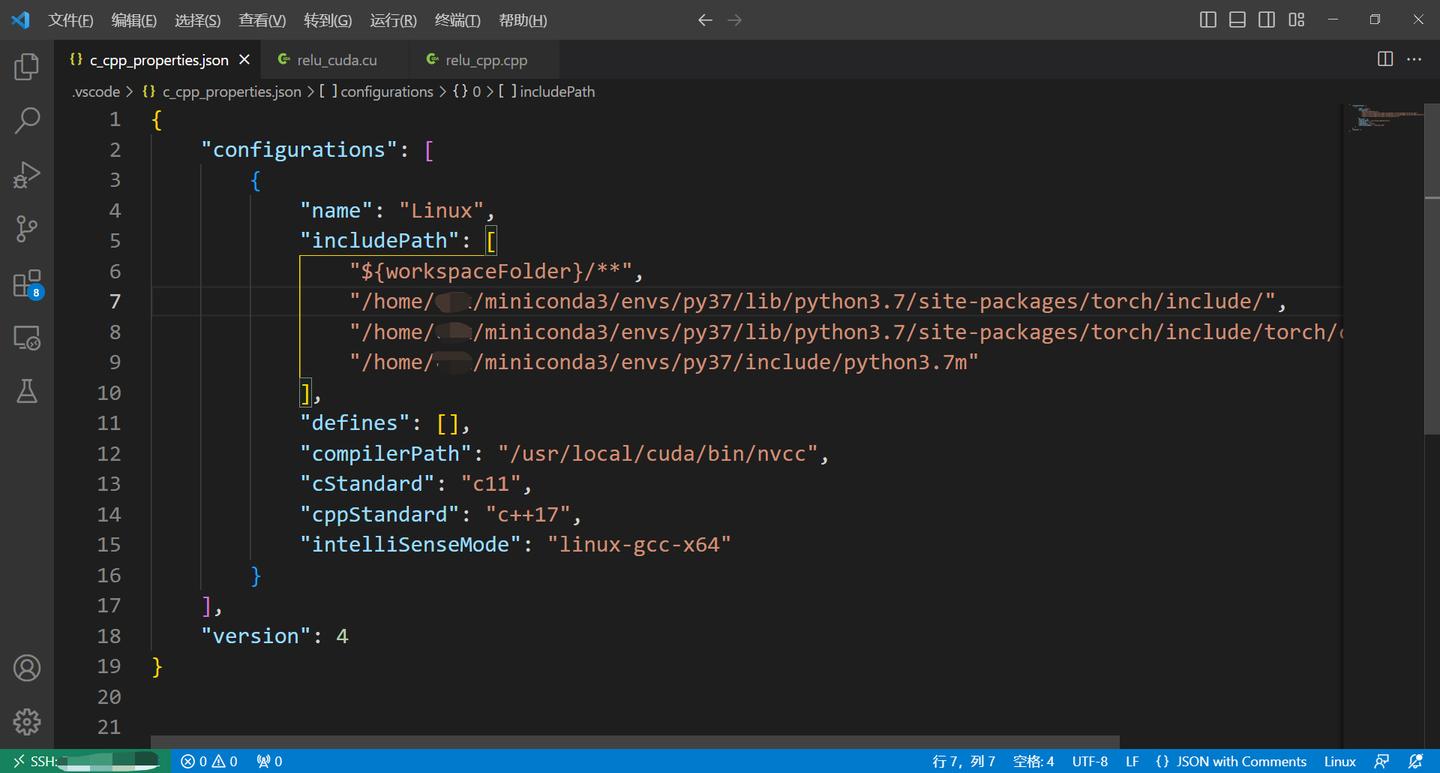Open the Explorer sidebar
The width and height of the screenshot is (1440, 773).
point(27,66)
